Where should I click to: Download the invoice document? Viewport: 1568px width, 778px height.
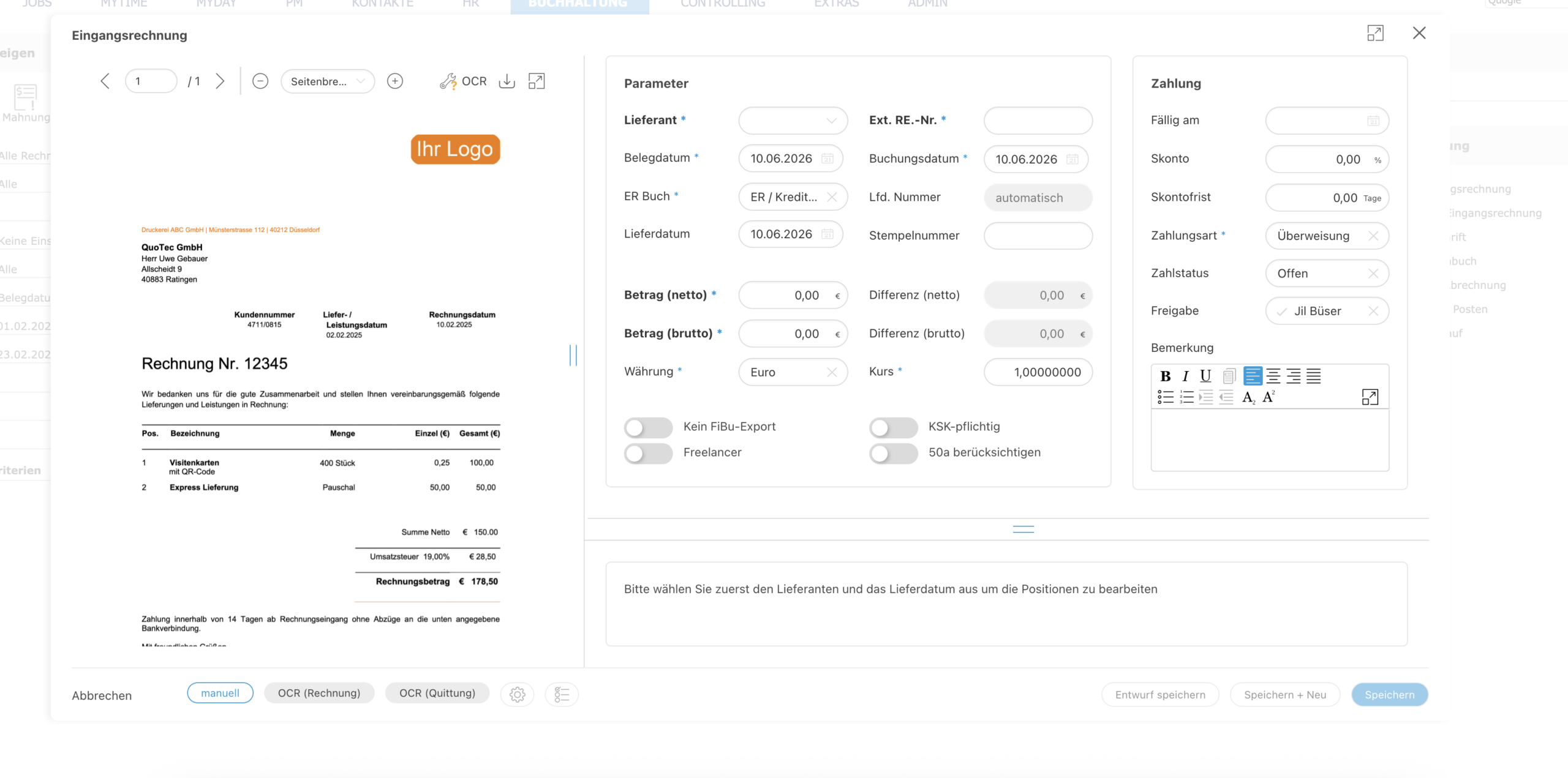507,81
